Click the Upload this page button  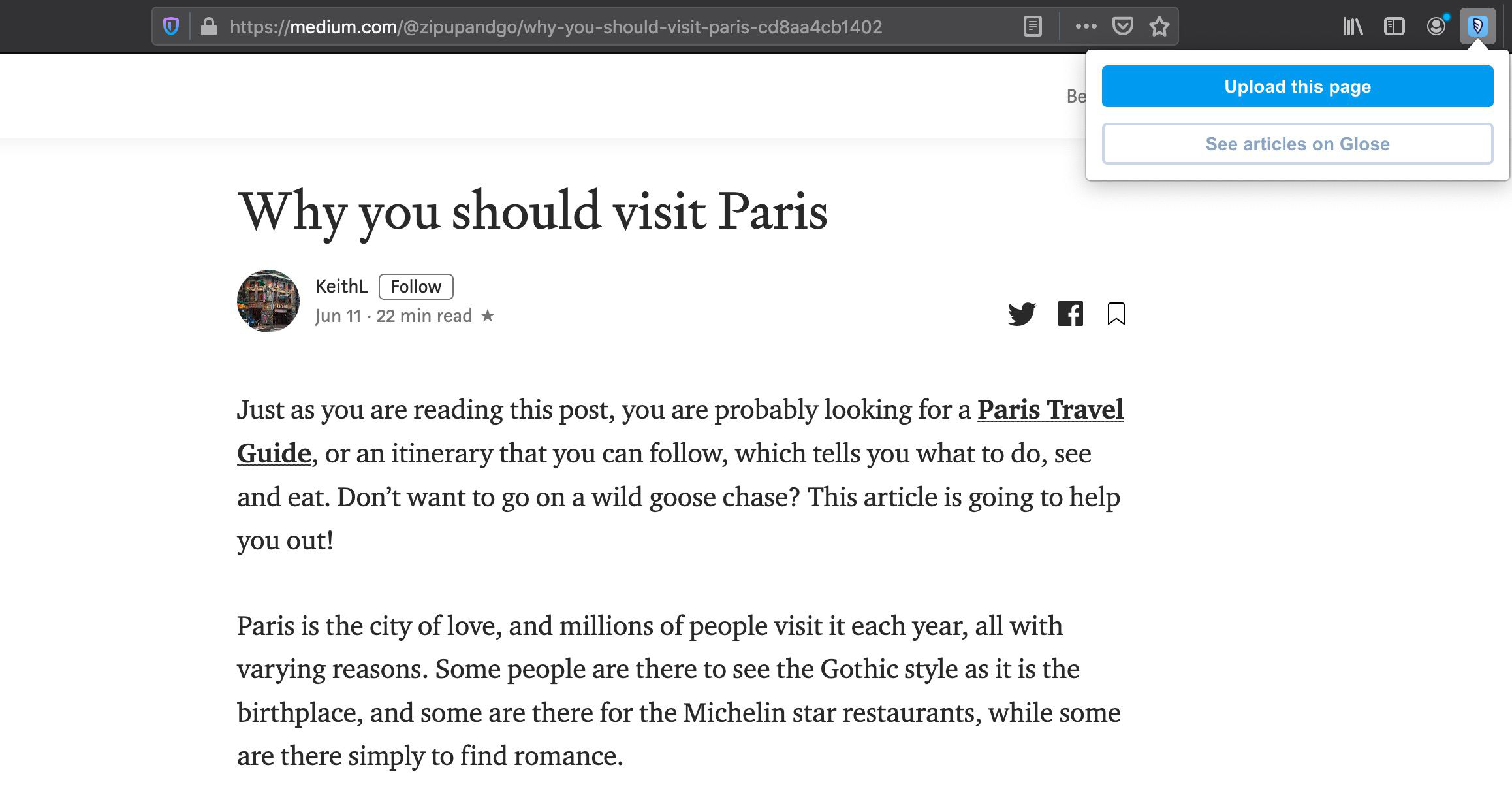pos(1297,86)
